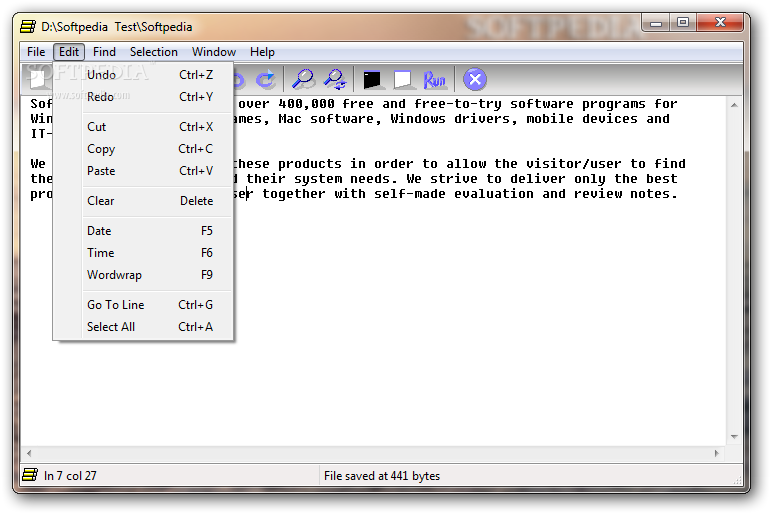
Task: Insert Time from the Edit menu
Action: point(143,253)
